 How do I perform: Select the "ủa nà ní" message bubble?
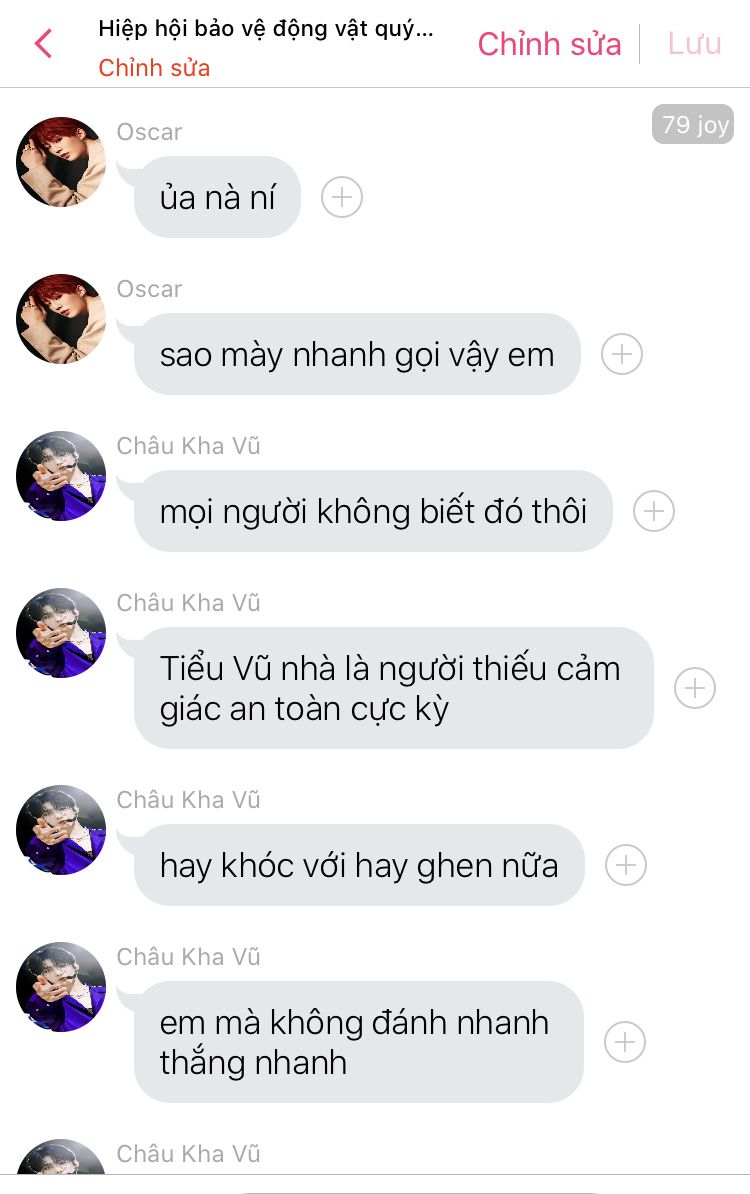click(217, 197)
